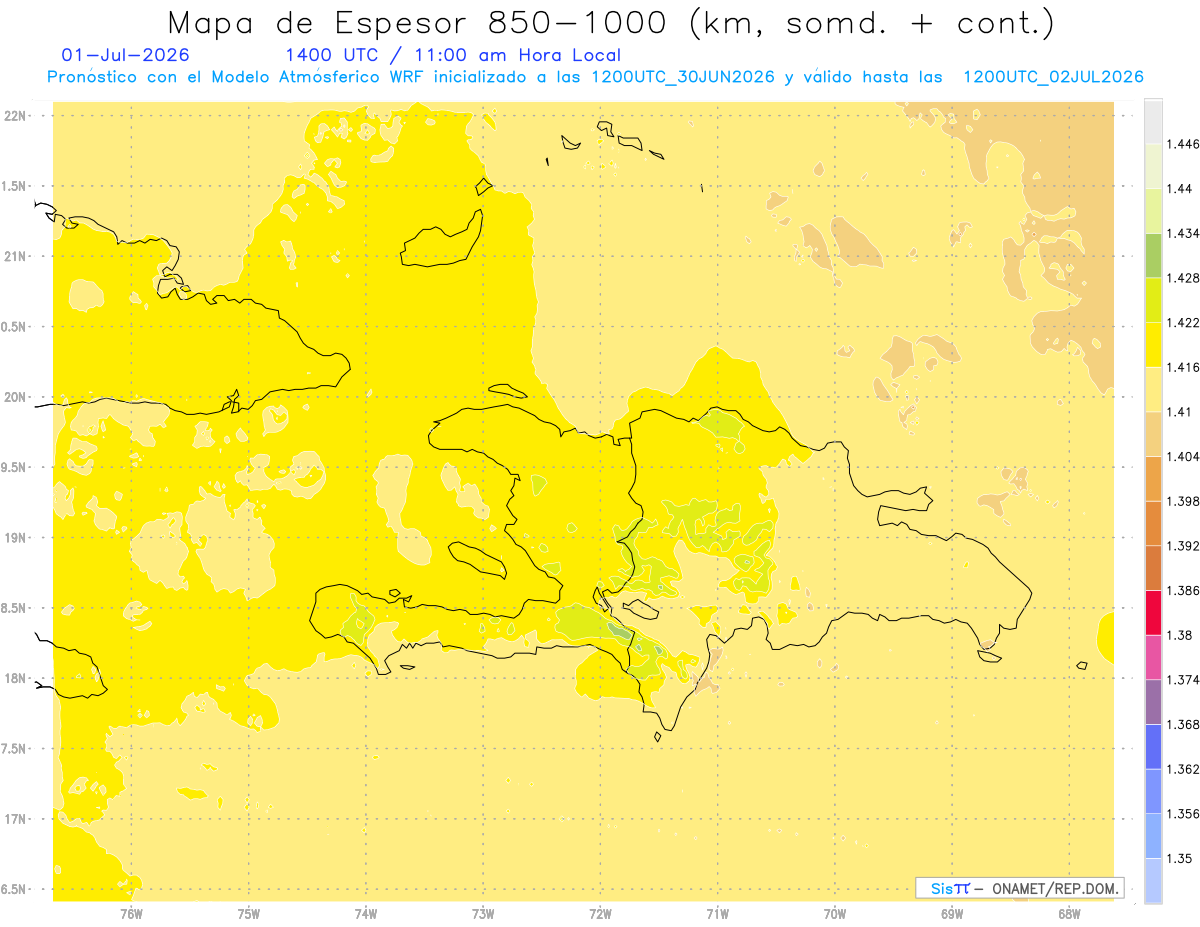Pick the light blue swatch between 1.356 and 1.35
Image resolution: width=1200 pixels, height=927 pixels.
[x=1153, y=836]
